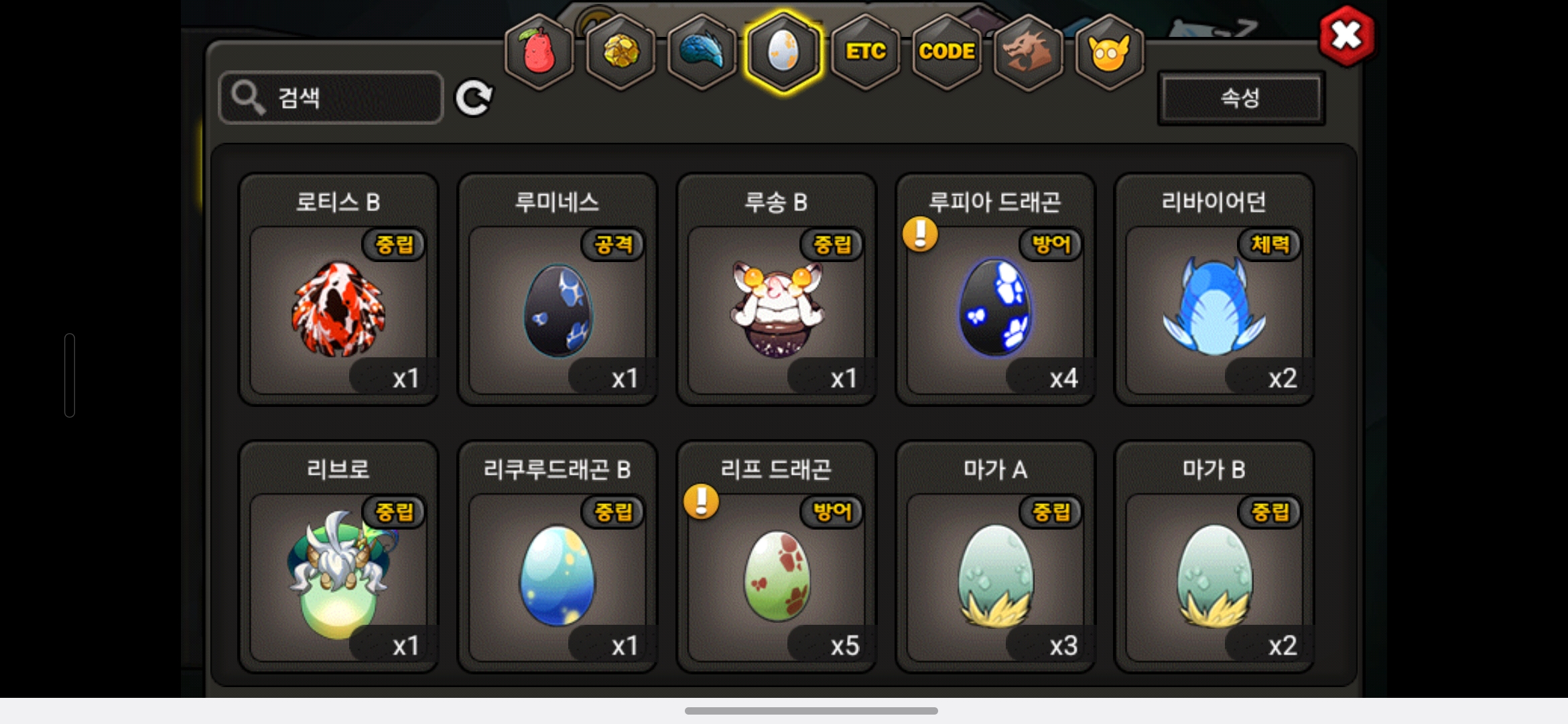Select the highlighted egg category tab
Screen dimensions: 1568x724
point(783,52)
